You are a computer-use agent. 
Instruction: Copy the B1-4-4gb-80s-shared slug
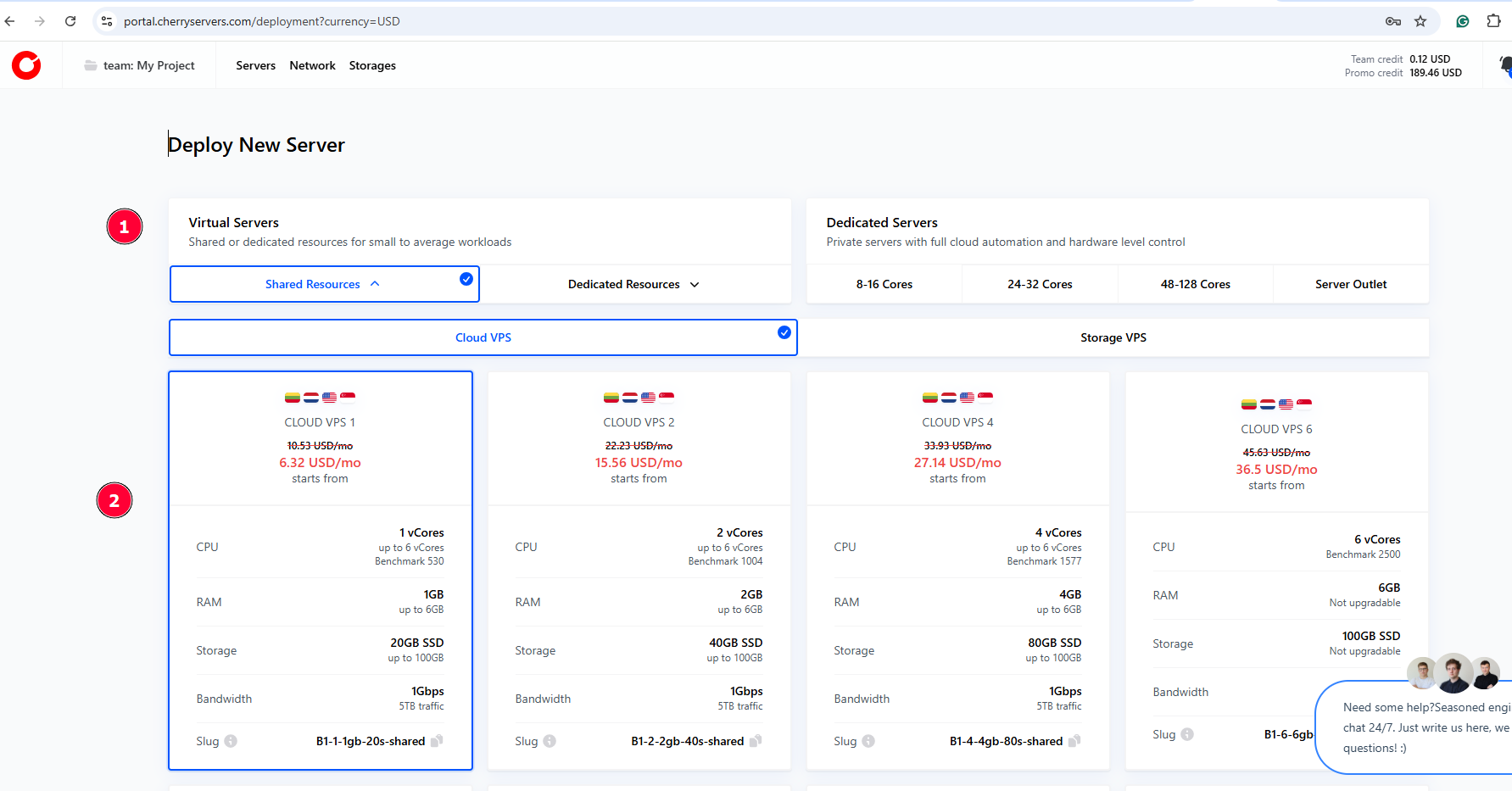(x=1074, y=741)
